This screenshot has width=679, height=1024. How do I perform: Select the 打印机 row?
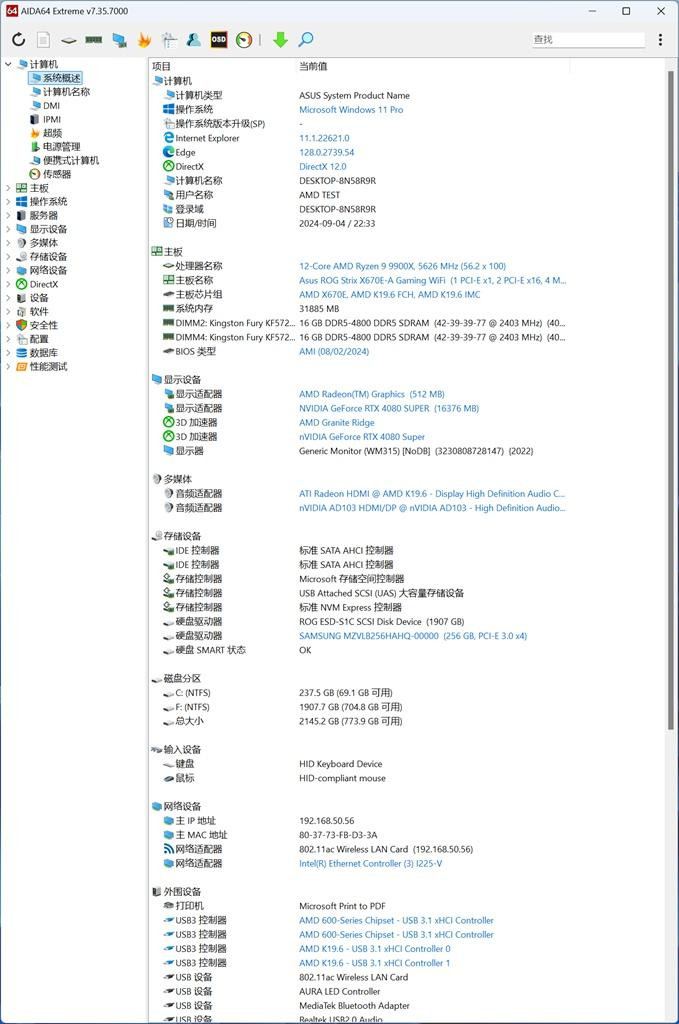click(359, 906)
